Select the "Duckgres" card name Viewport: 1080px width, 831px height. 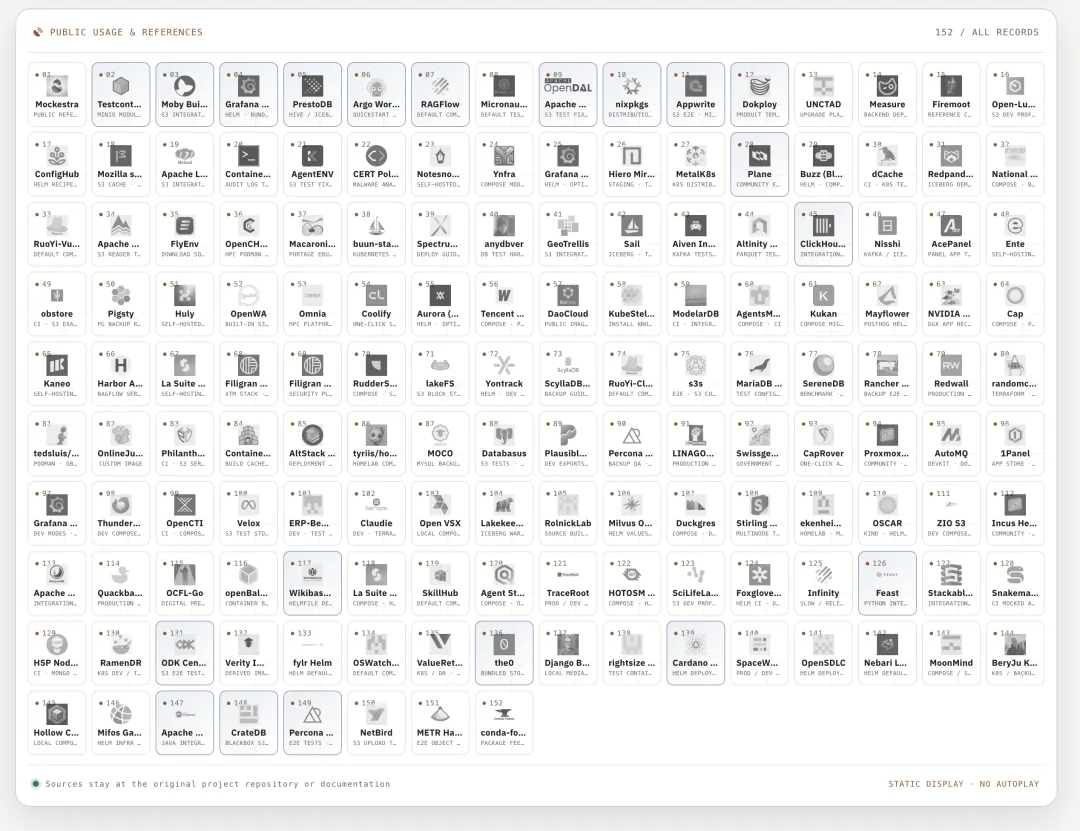(x=696, y=524)
